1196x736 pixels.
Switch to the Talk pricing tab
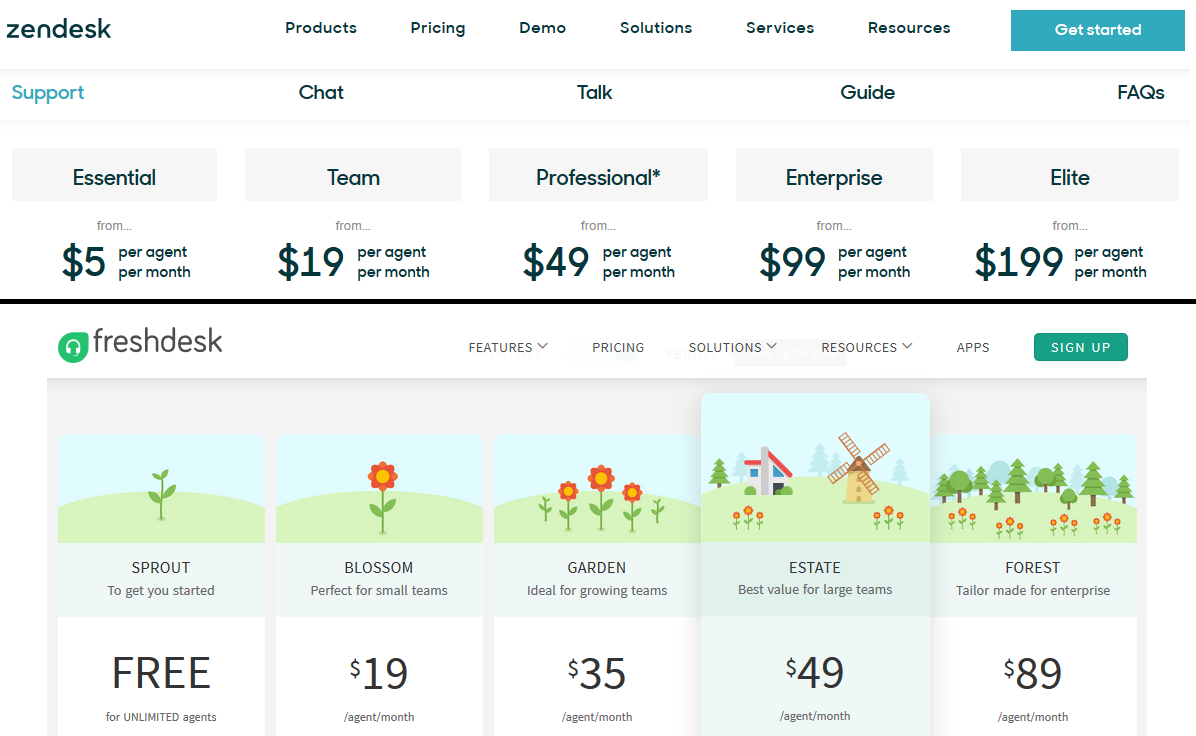tap(594, 92)
